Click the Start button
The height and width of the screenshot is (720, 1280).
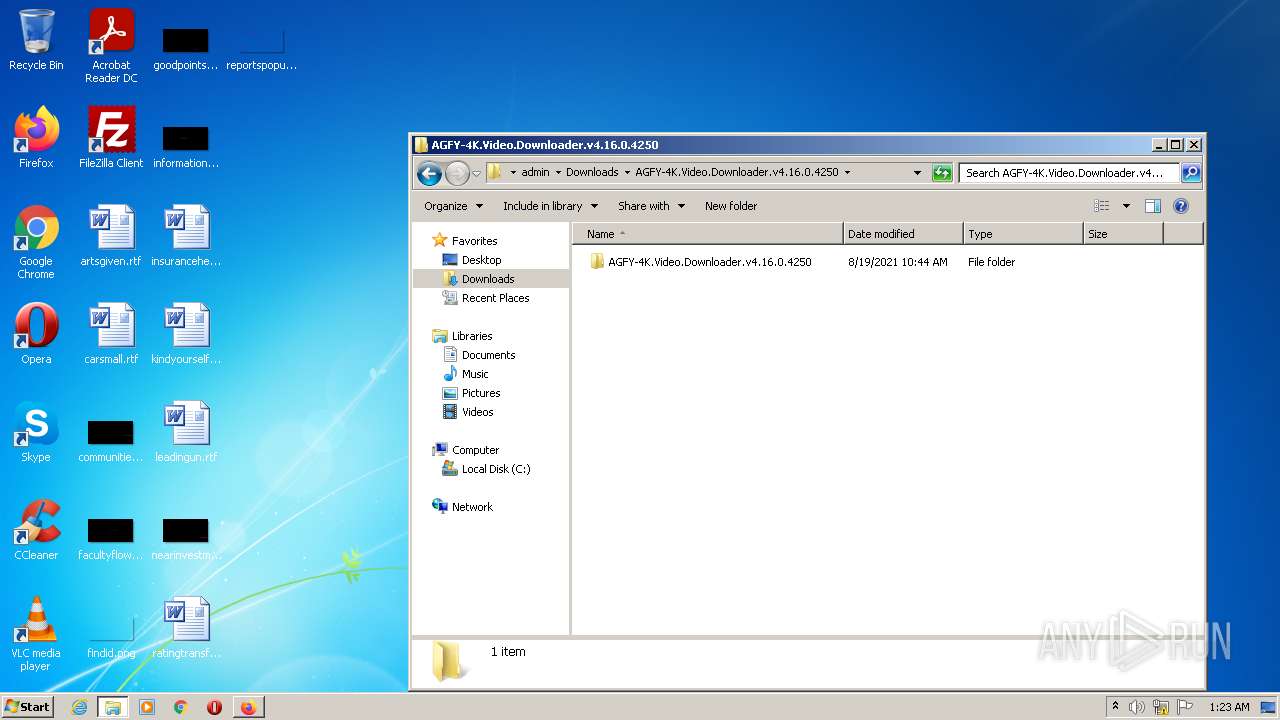click(28, 707)
